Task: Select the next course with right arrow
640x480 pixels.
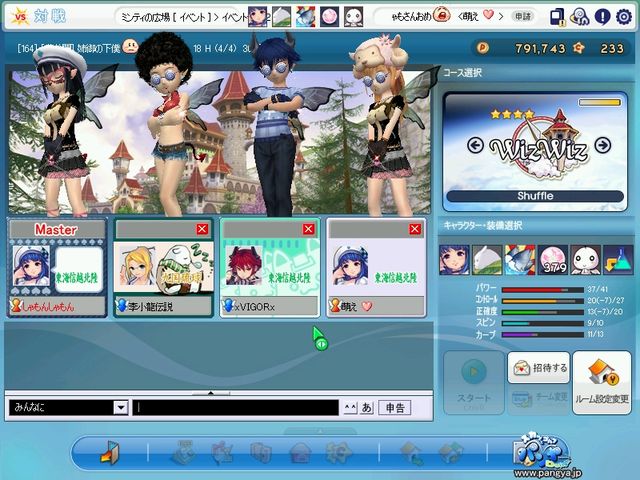Action: 603,144
